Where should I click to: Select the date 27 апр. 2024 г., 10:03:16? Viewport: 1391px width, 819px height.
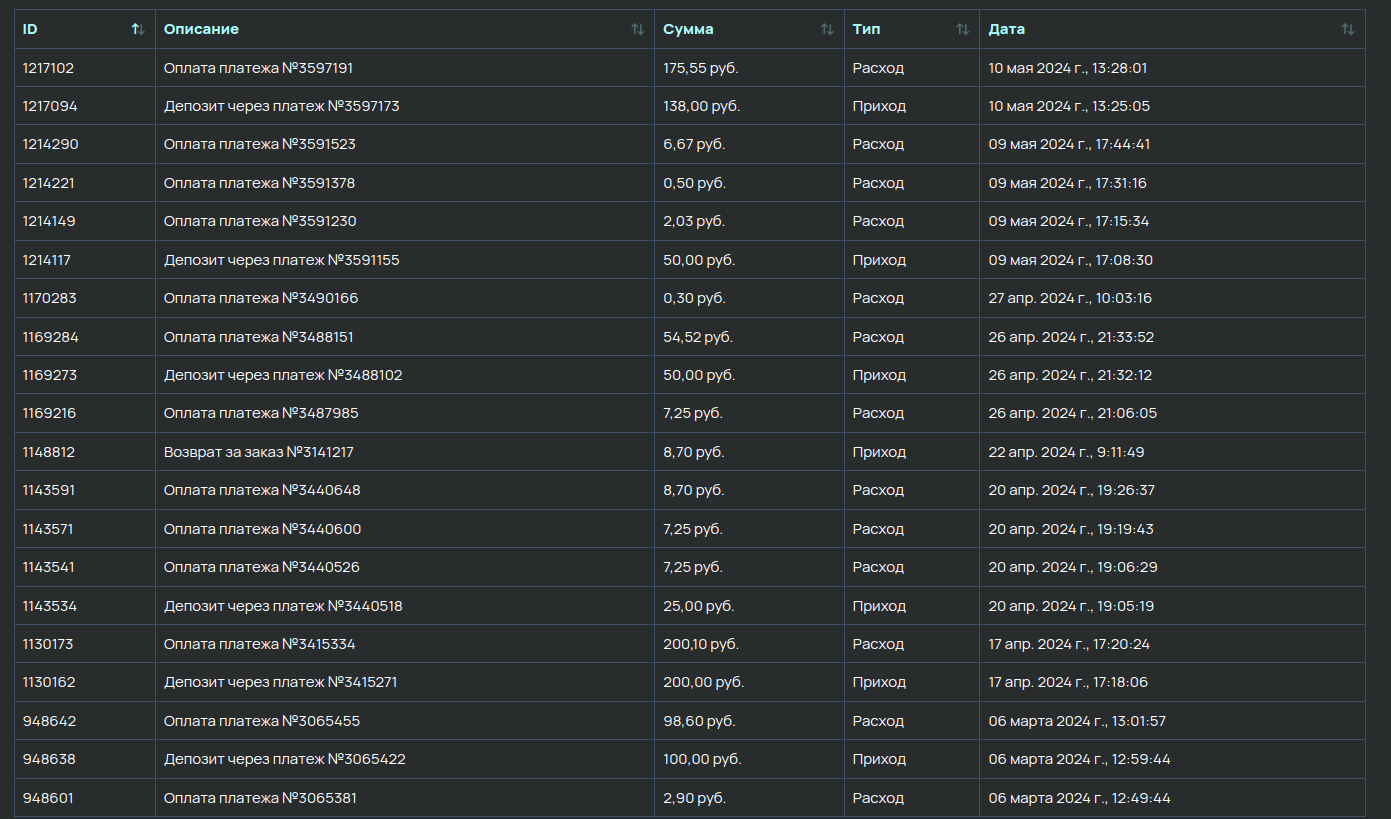(x=1069, y=298)
